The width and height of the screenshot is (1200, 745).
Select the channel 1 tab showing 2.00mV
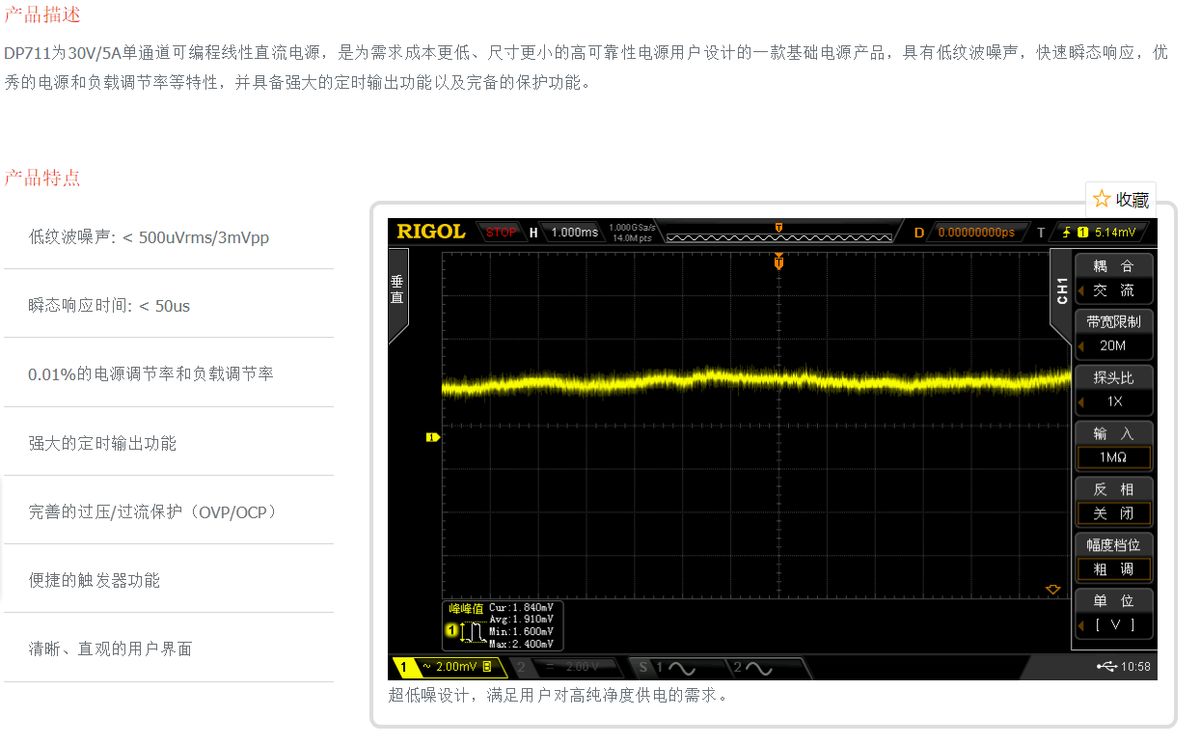point(447,667)
